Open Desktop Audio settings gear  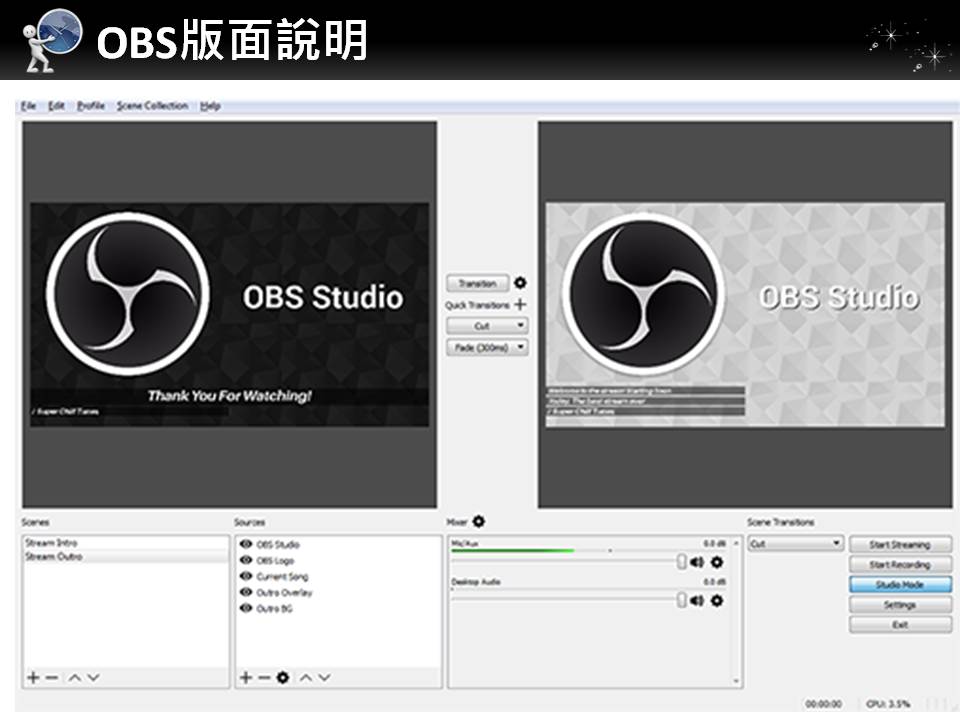coord(717,601)
